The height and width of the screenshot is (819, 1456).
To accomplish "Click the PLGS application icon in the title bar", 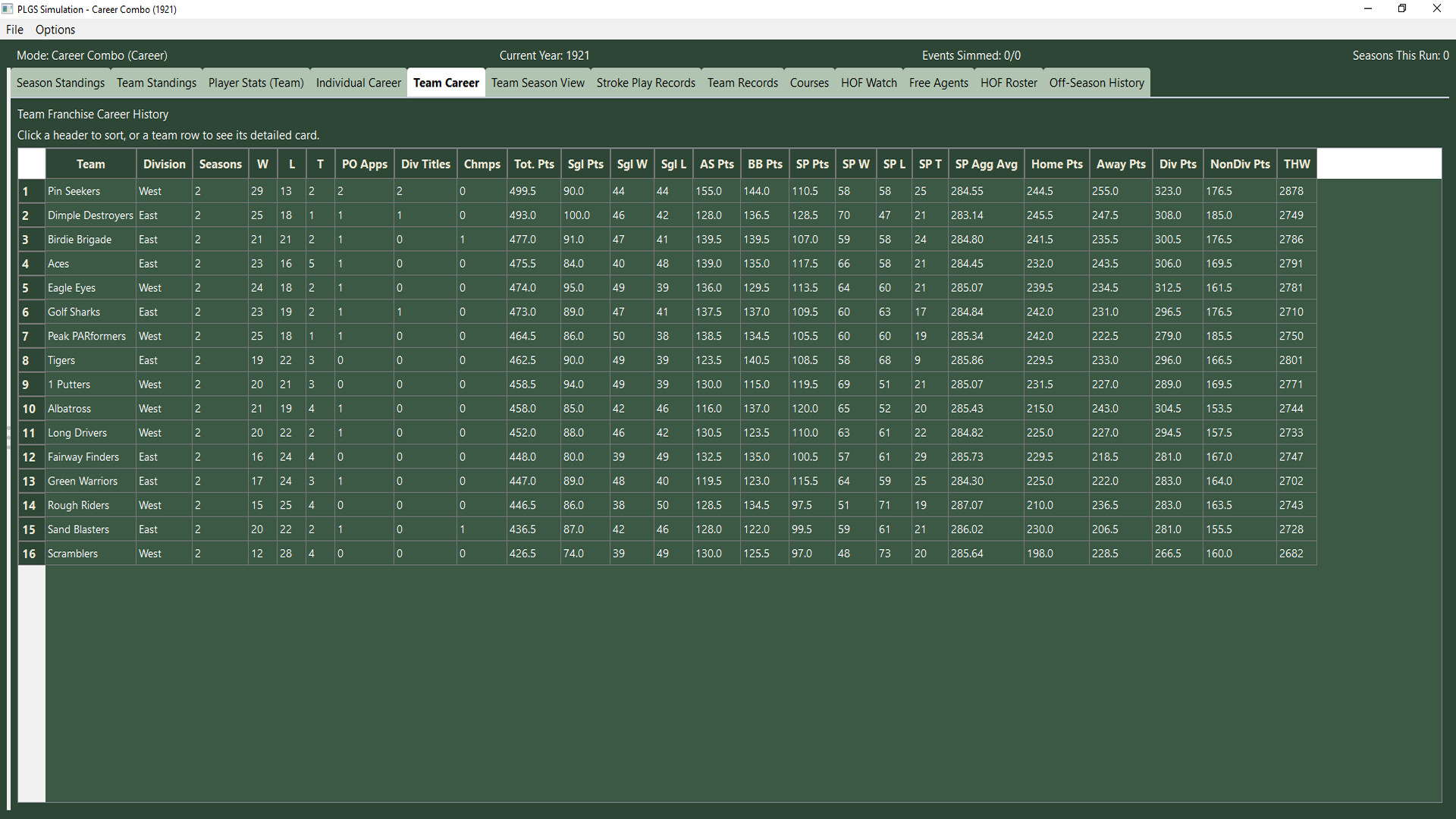I will [8, 8].
